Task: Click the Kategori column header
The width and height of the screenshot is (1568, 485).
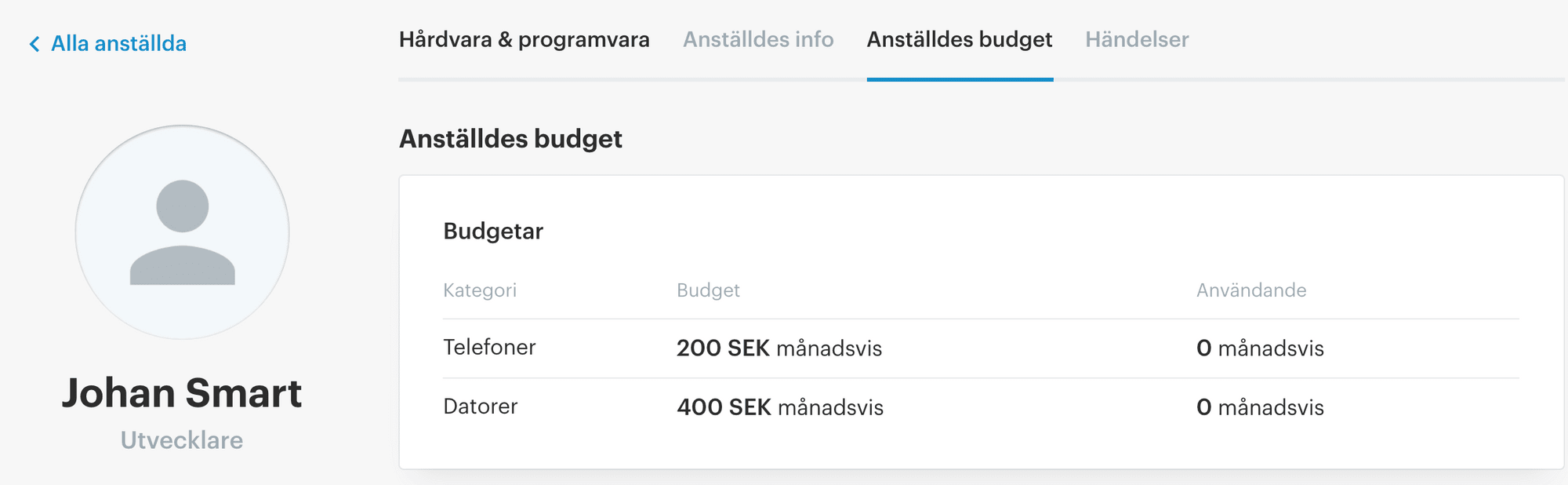Action: click(x=480, y=290)
